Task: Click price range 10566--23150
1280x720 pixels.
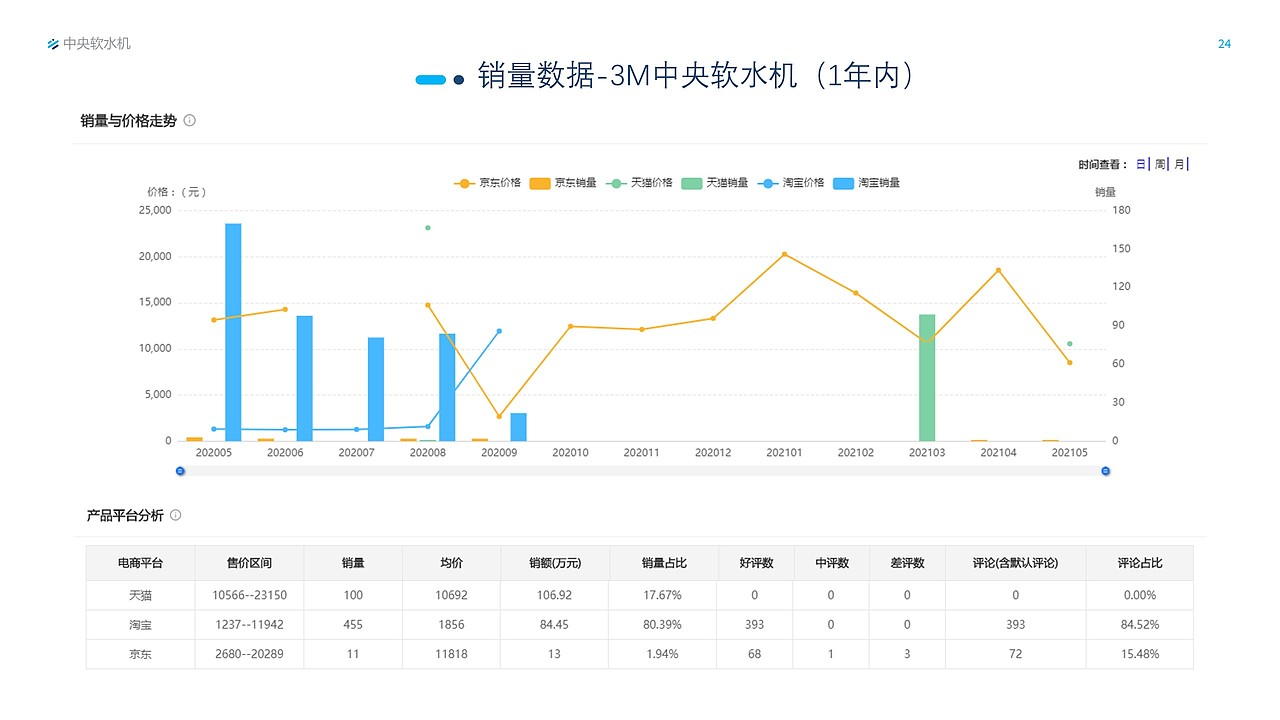Action: click(249, 595)
